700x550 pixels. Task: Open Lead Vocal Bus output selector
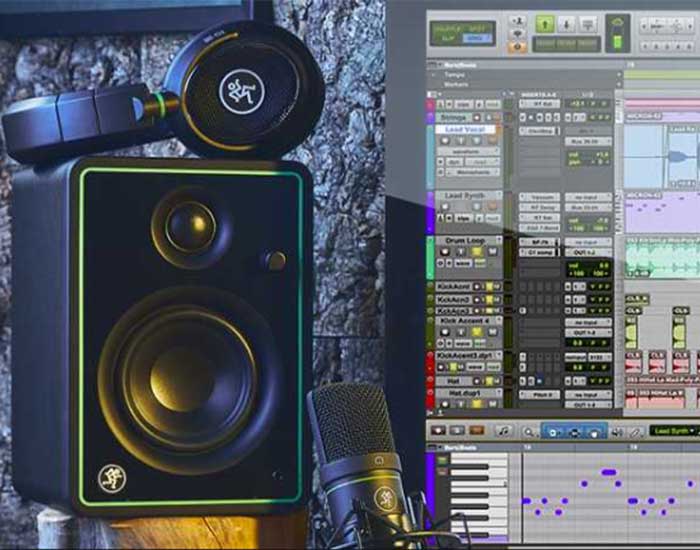click(588, 142)
